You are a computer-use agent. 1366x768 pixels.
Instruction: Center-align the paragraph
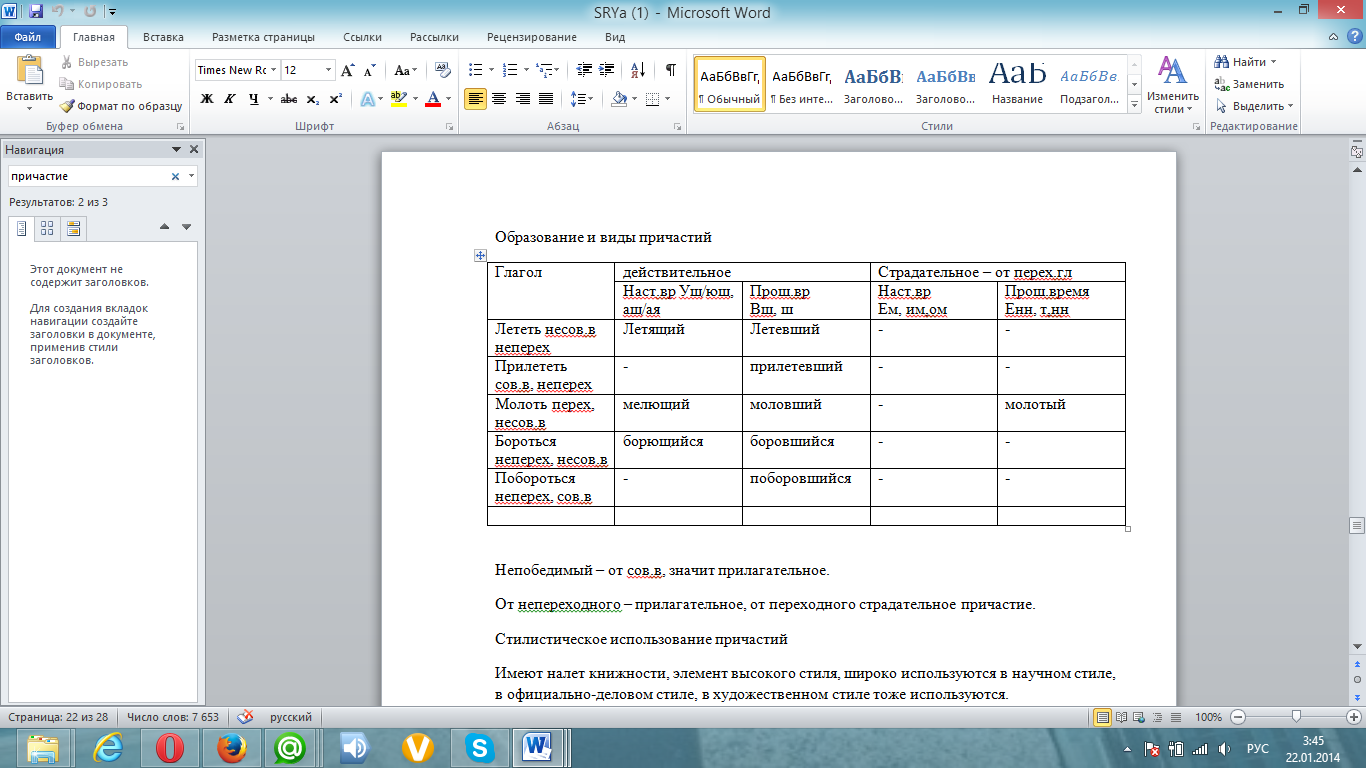498,99
